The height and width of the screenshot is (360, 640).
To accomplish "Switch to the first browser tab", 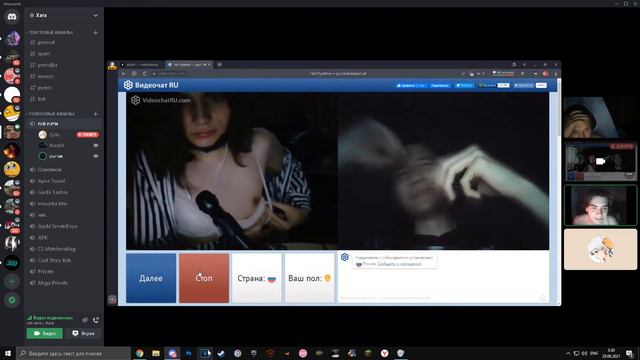I will coord(142,64).
